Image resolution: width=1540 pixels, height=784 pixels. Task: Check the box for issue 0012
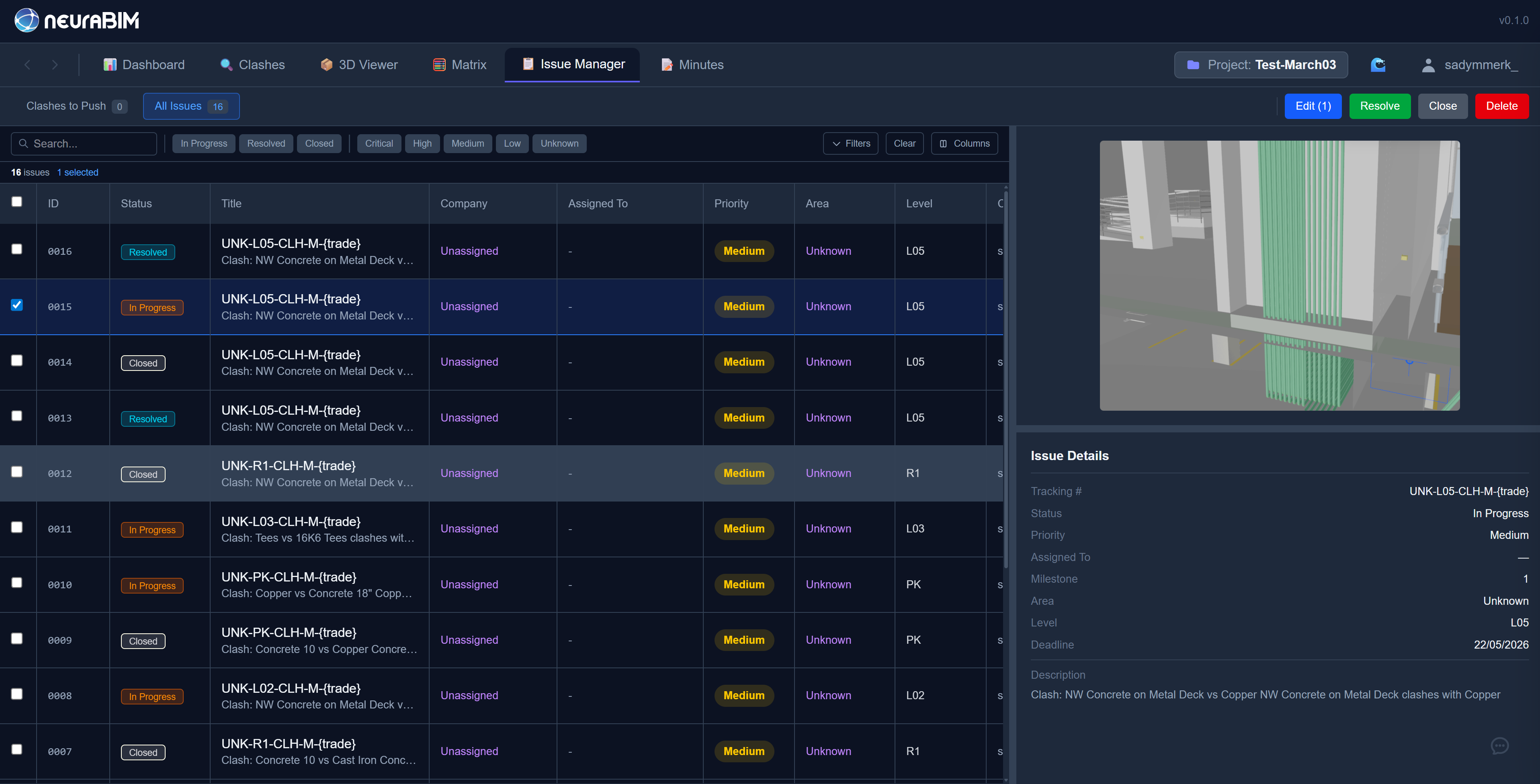click(x=17, y=471)
